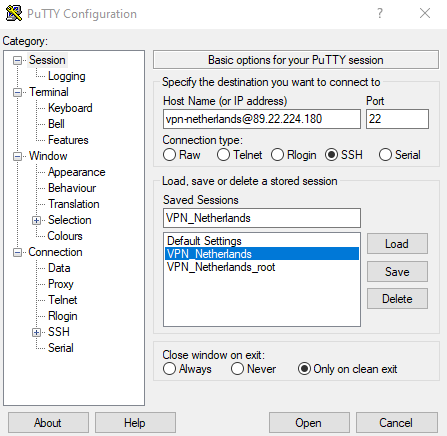
Task: Select VPN_Netherlands in the session list
Action: tap(262, 254)
